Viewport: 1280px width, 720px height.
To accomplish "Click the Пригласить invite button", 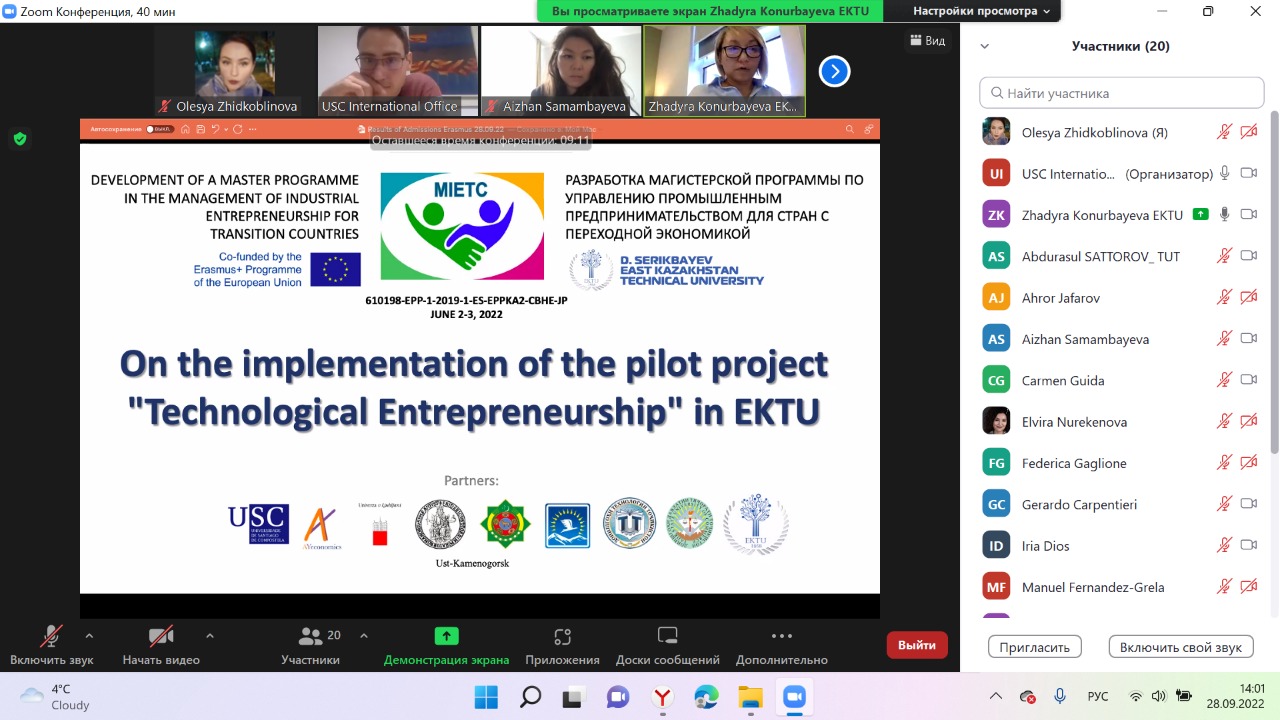I will pyautogui.click(x=1035, y=647).
